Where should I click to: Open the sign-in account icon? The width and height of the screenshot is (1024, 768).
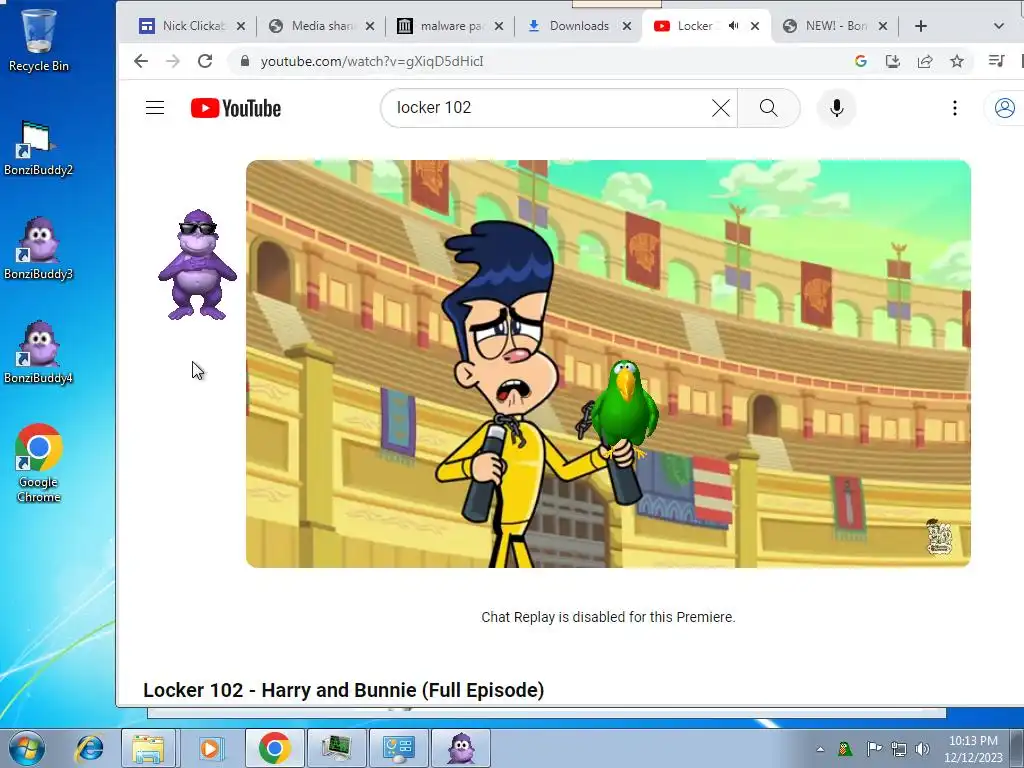1004,108
